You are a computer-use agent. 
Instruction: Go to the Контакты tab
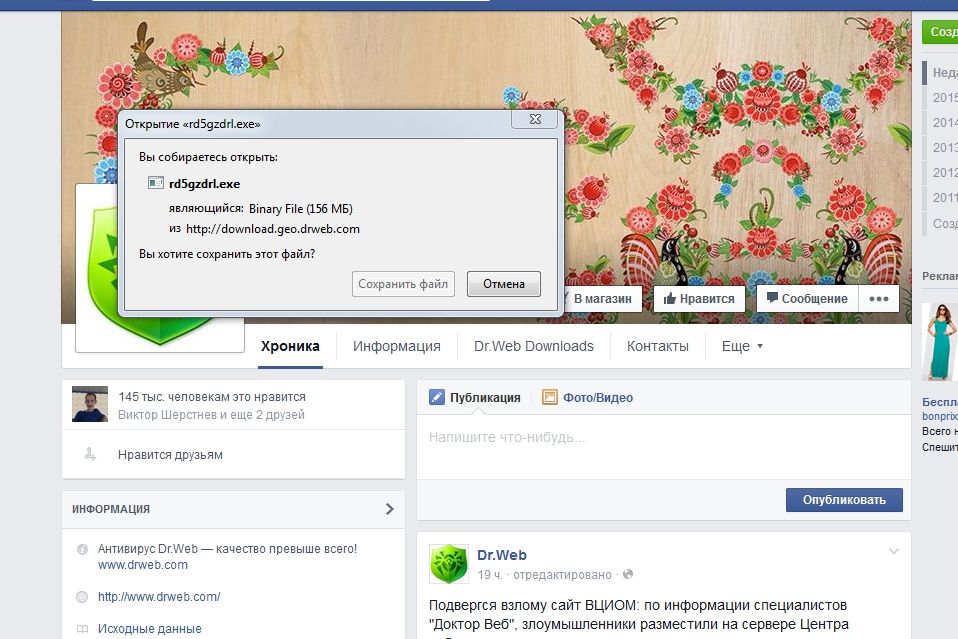click(x=657, y=346)
